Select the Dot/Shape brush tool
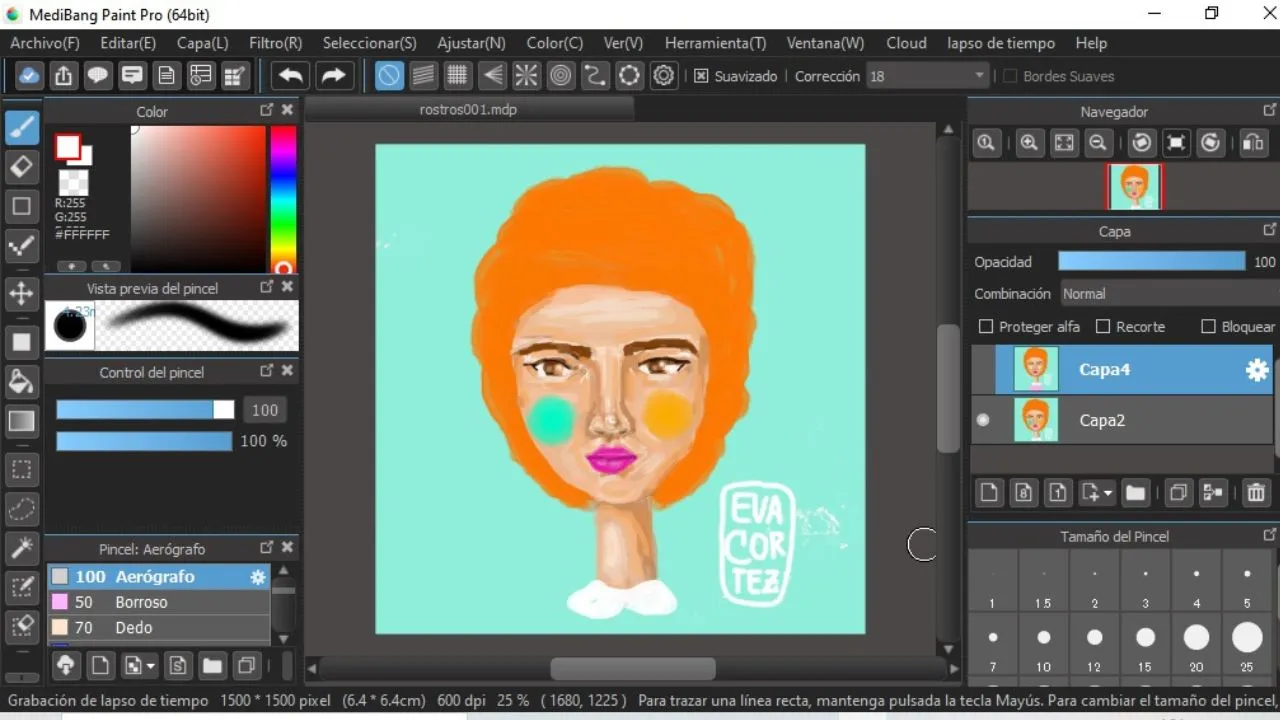This screenshot has height=720, width=1280. click(22, 246)
